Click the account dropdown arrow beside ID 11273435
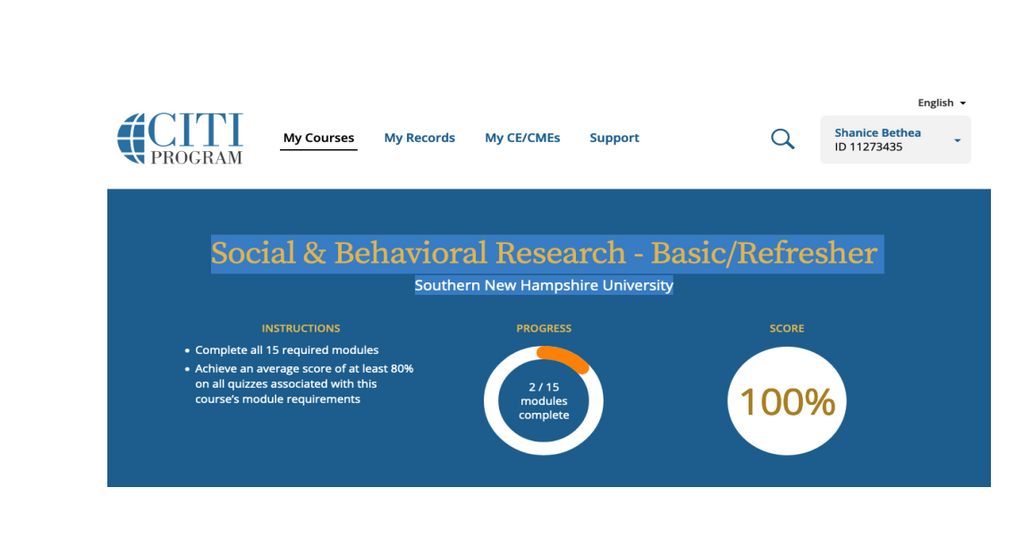1024x538 pixels. point(957,140)
